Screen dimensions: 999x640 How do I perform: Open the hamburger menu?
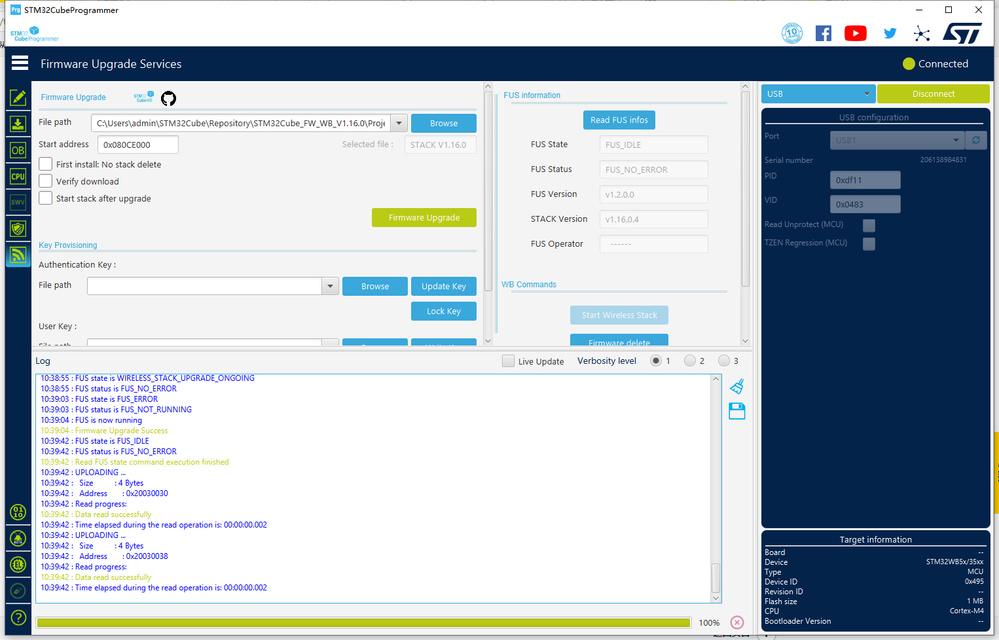click(20, 63)
